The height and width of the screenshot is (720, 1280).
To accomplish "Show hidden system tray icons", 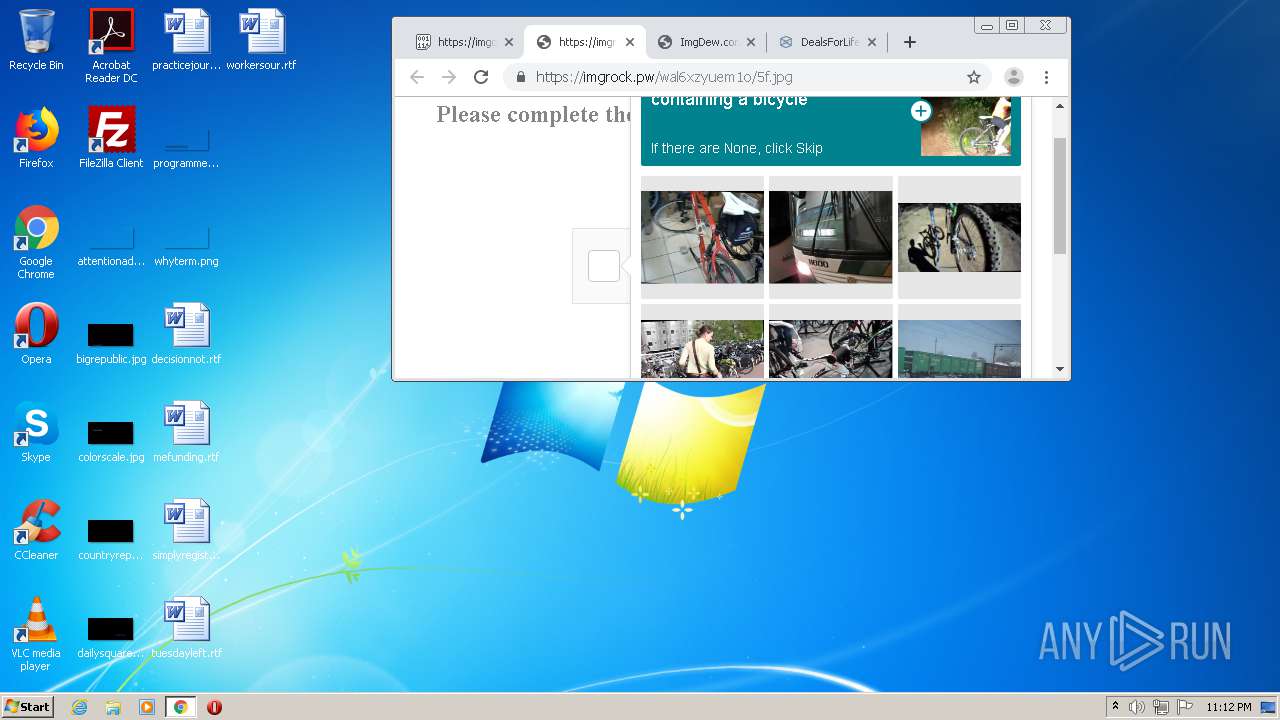I will (x=1115, y=707).
